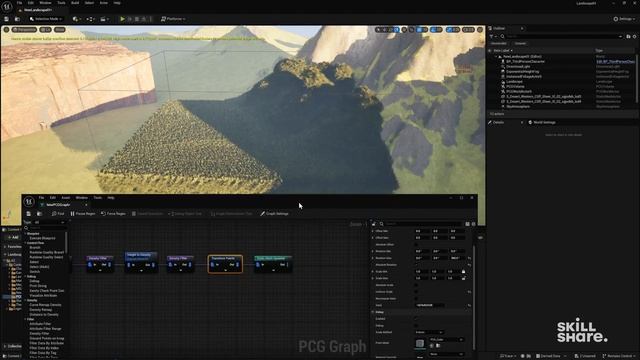
Task: Click Find in PCG toolbar
Action: (58, 213)
